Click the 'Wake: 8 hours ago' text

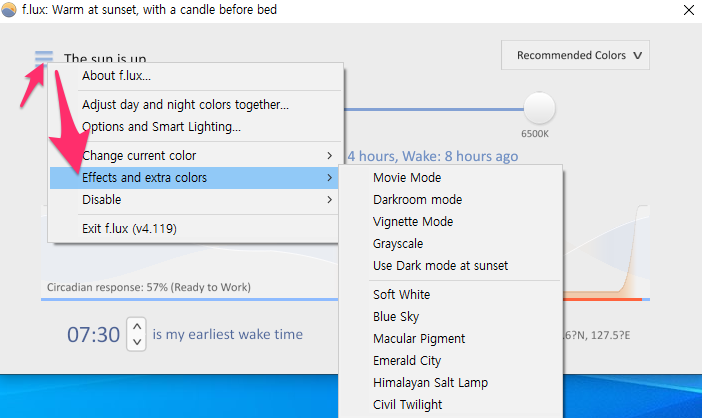460,156
